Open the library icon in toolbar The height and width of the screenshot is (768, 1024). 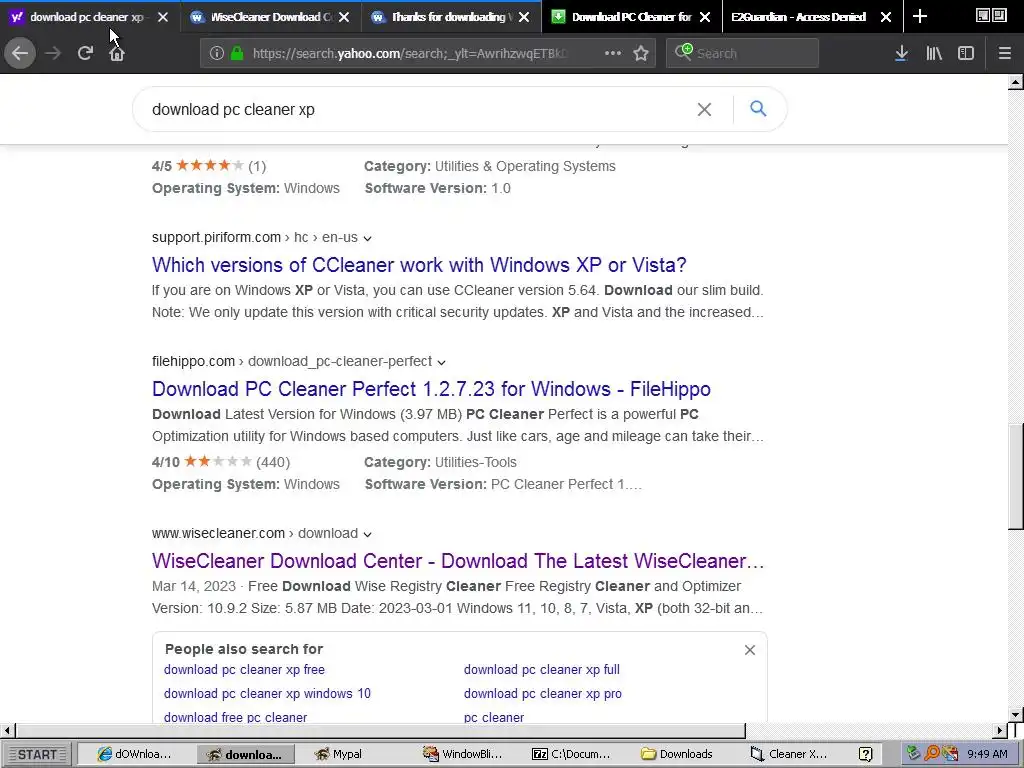coord(934,54)
